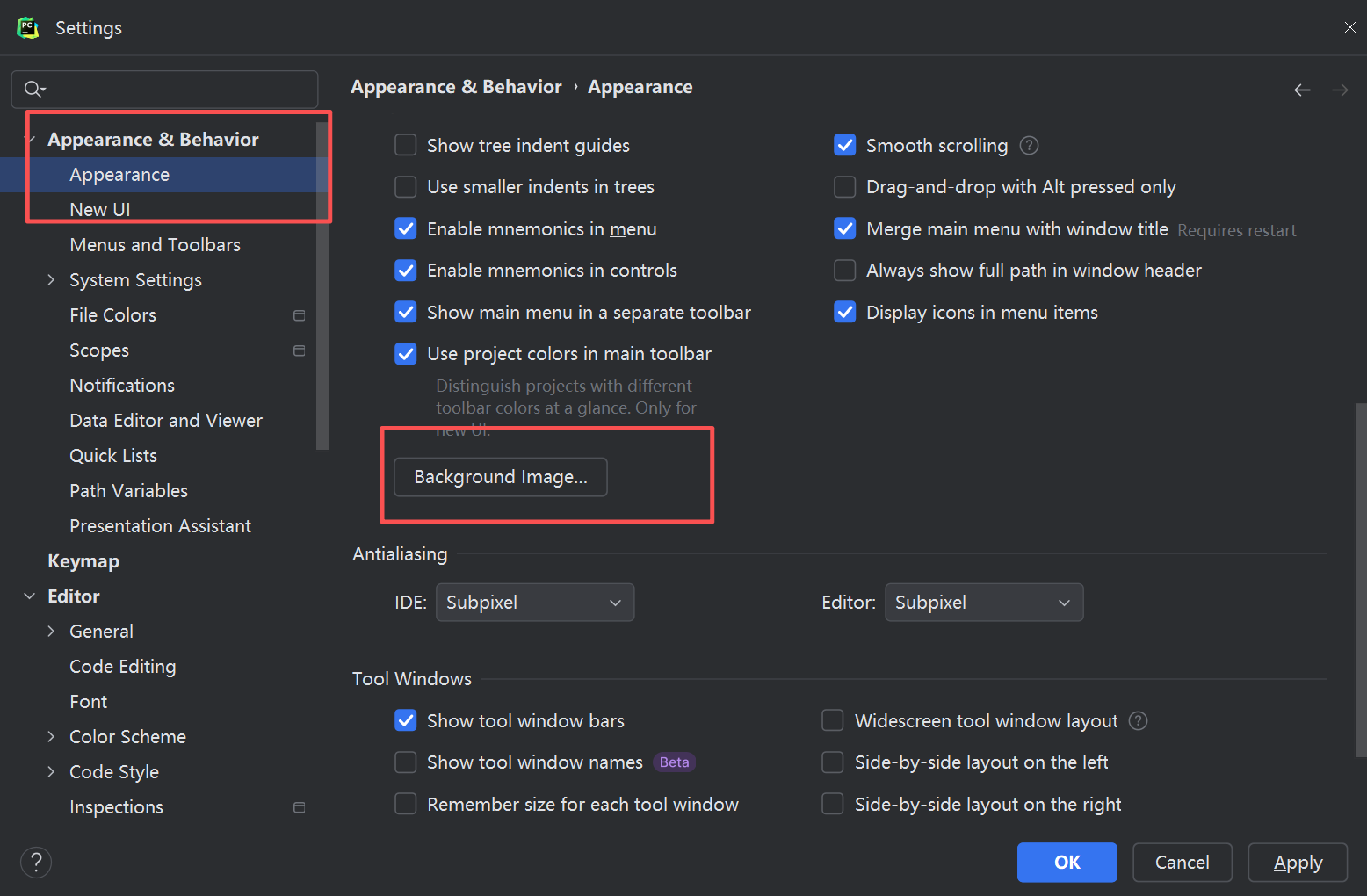Image resolution: width=1367 pixels, height=896 pixels.
Task: Click the settings search input field
Action: 164,89
